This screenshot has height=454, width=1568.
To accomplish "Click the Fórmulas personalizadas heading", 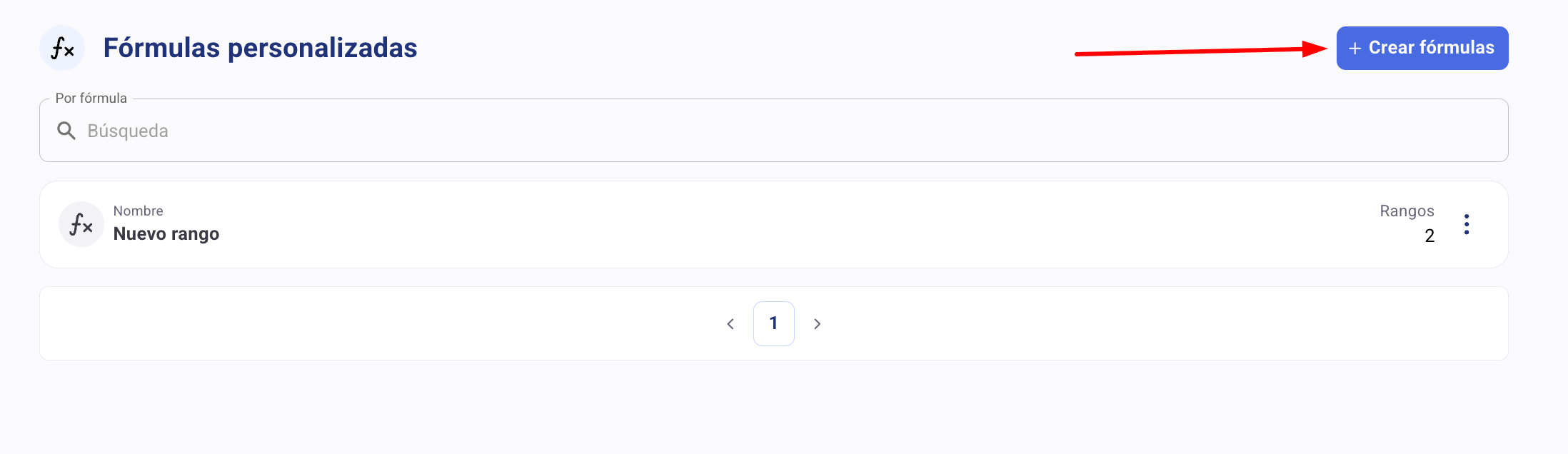I will 260,48.
